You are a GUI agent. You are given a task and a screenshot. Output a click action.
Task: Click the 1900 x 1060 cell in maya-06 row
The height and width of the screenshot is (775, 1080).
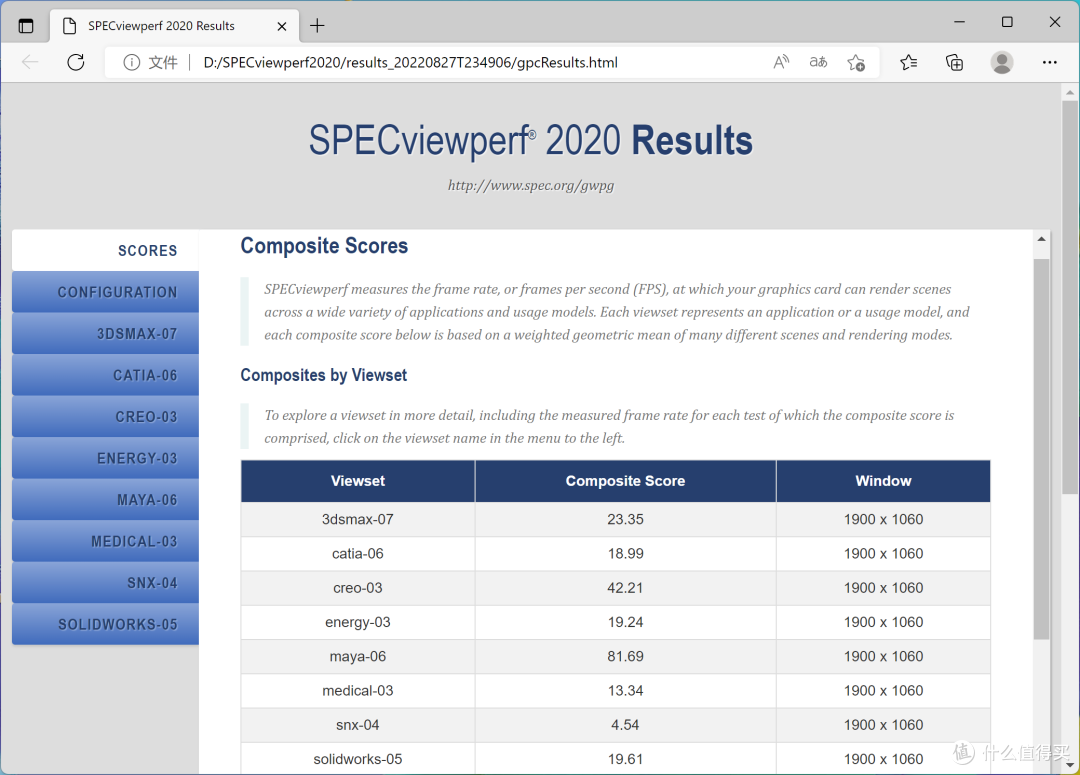883,657
